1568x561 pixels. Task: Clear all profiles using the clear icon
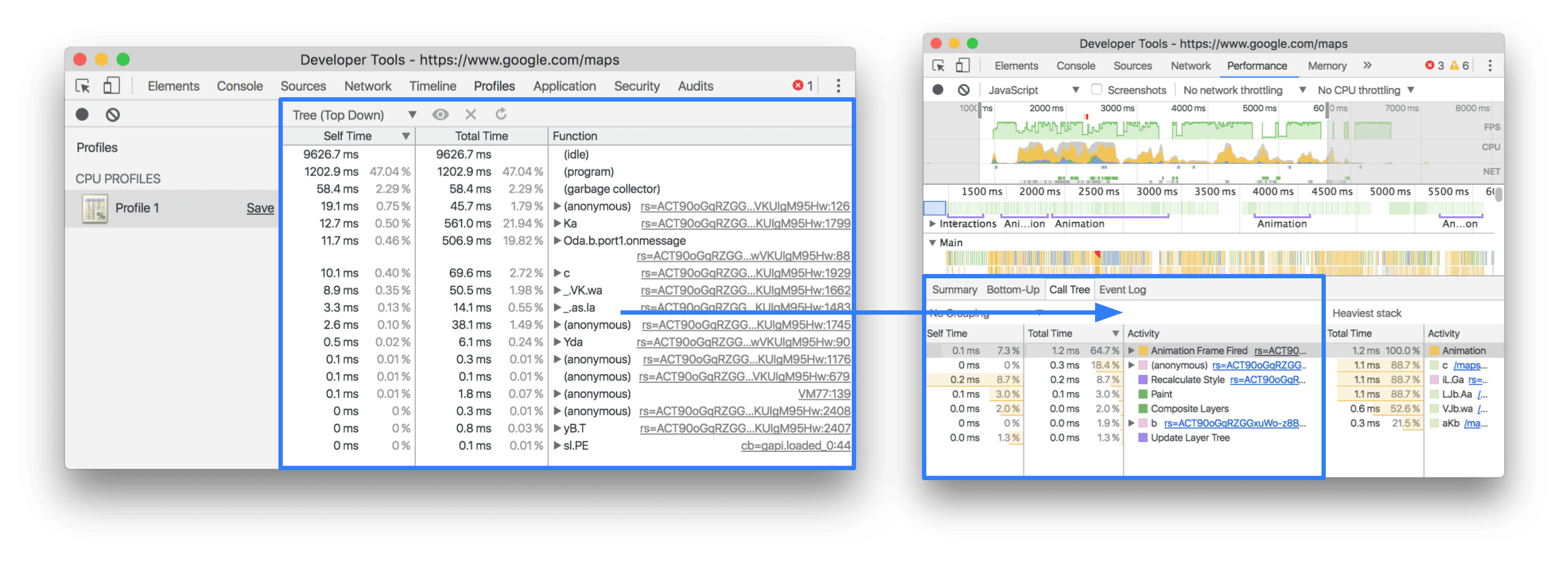point(113,115)
